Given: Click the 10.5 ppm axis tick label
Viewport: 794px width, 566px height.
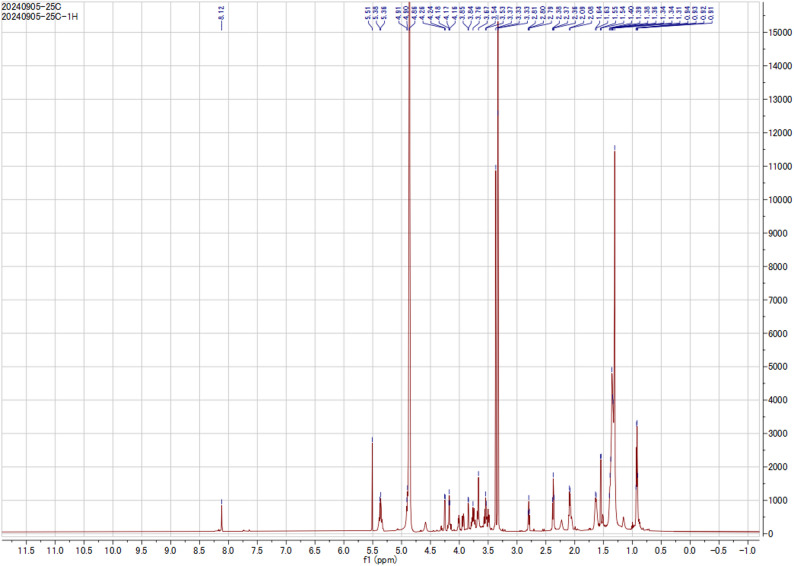Looking at the screenshot, I should (x=84, y=550).
